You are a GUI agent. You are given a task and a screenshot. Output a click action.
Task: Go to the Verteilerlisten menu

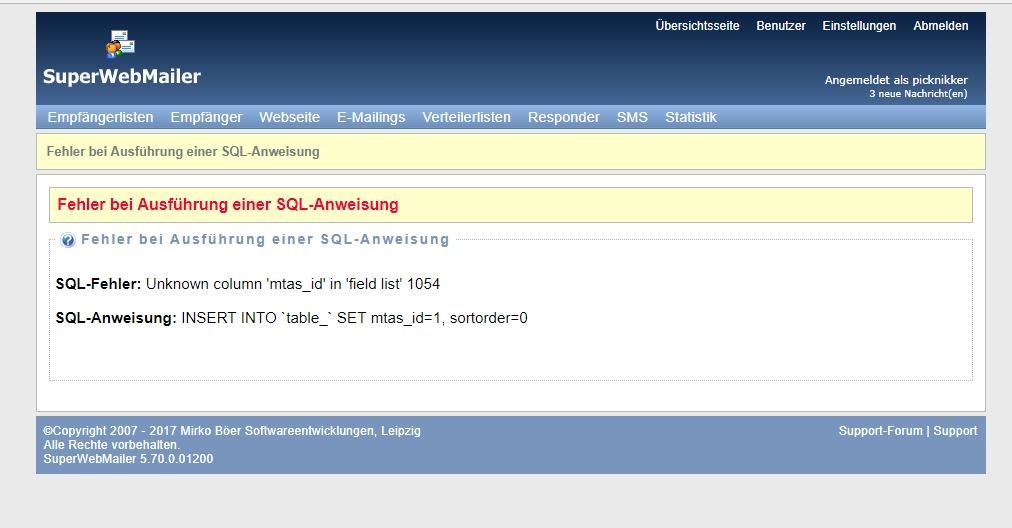466,117
